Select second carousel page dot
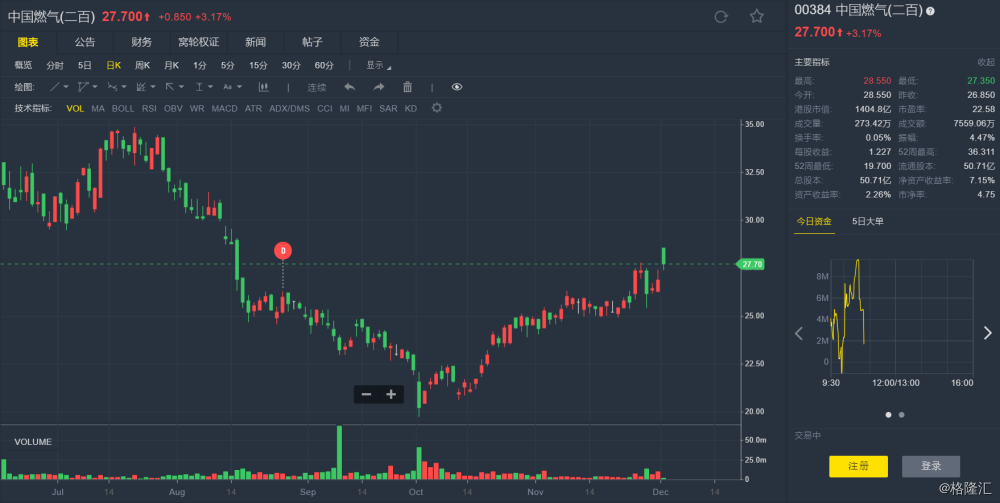 [901, 414]
